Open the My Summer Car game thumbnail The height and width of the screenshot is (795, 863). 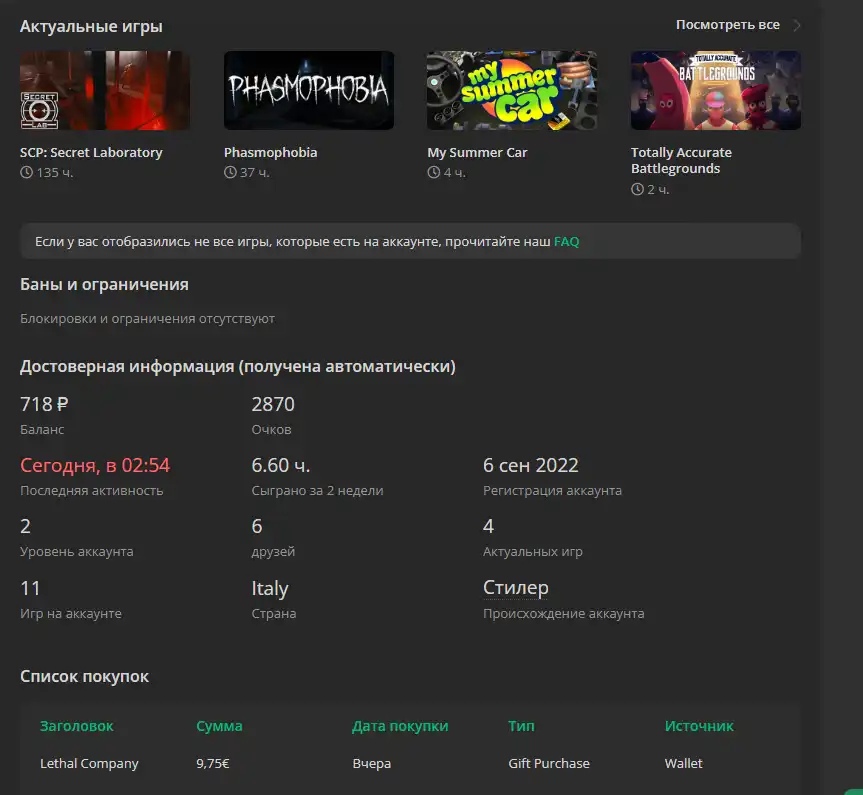pyautogui.click(x=512, y=90)
